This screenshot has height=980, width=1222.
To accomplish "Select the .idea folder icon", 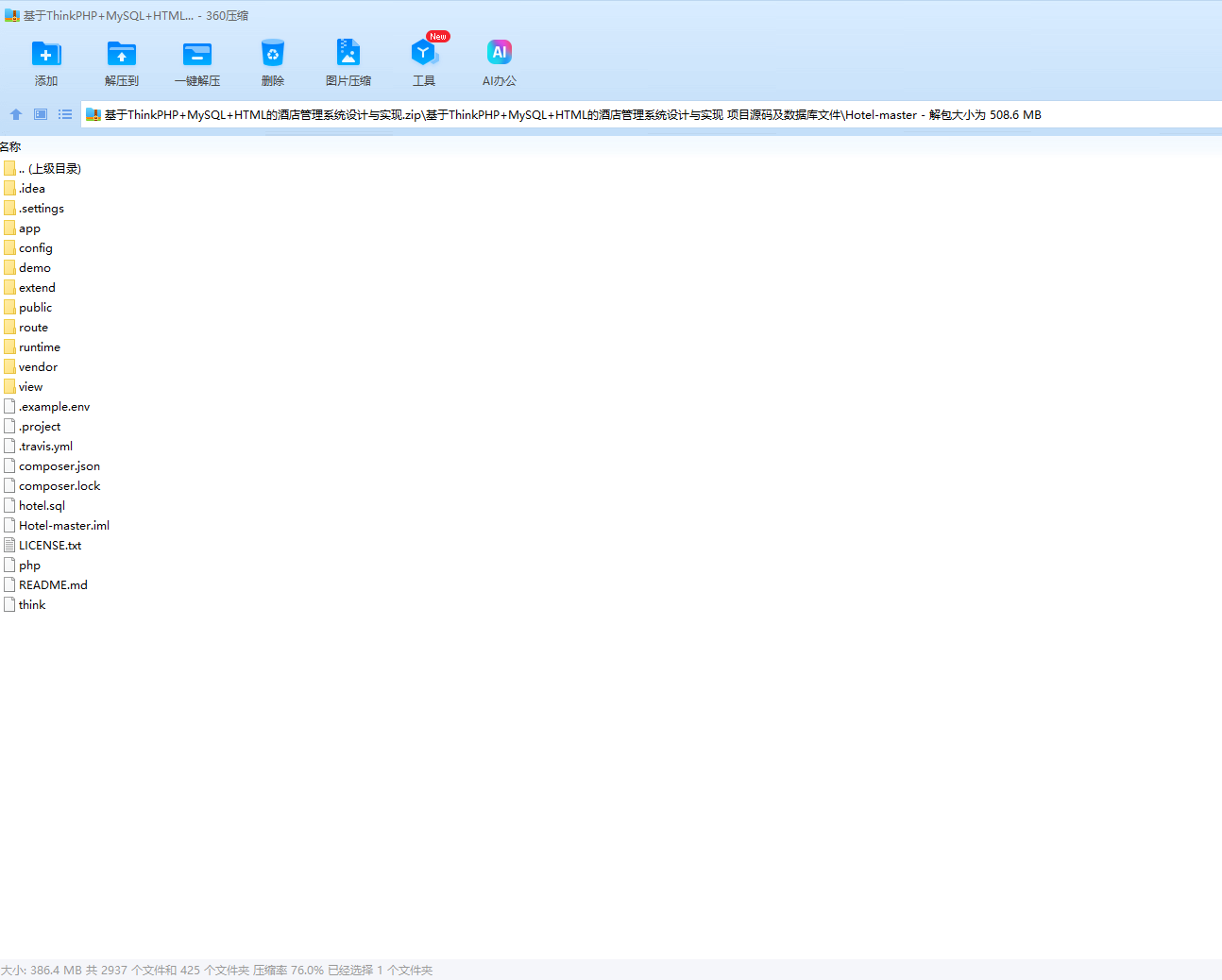I will [9, 188].
